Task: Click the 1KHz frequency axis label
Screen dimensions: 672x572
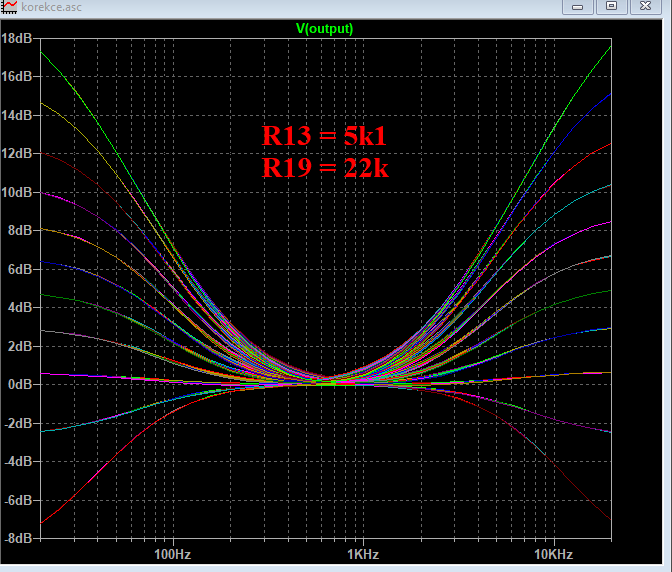Action: pos(363,554)
